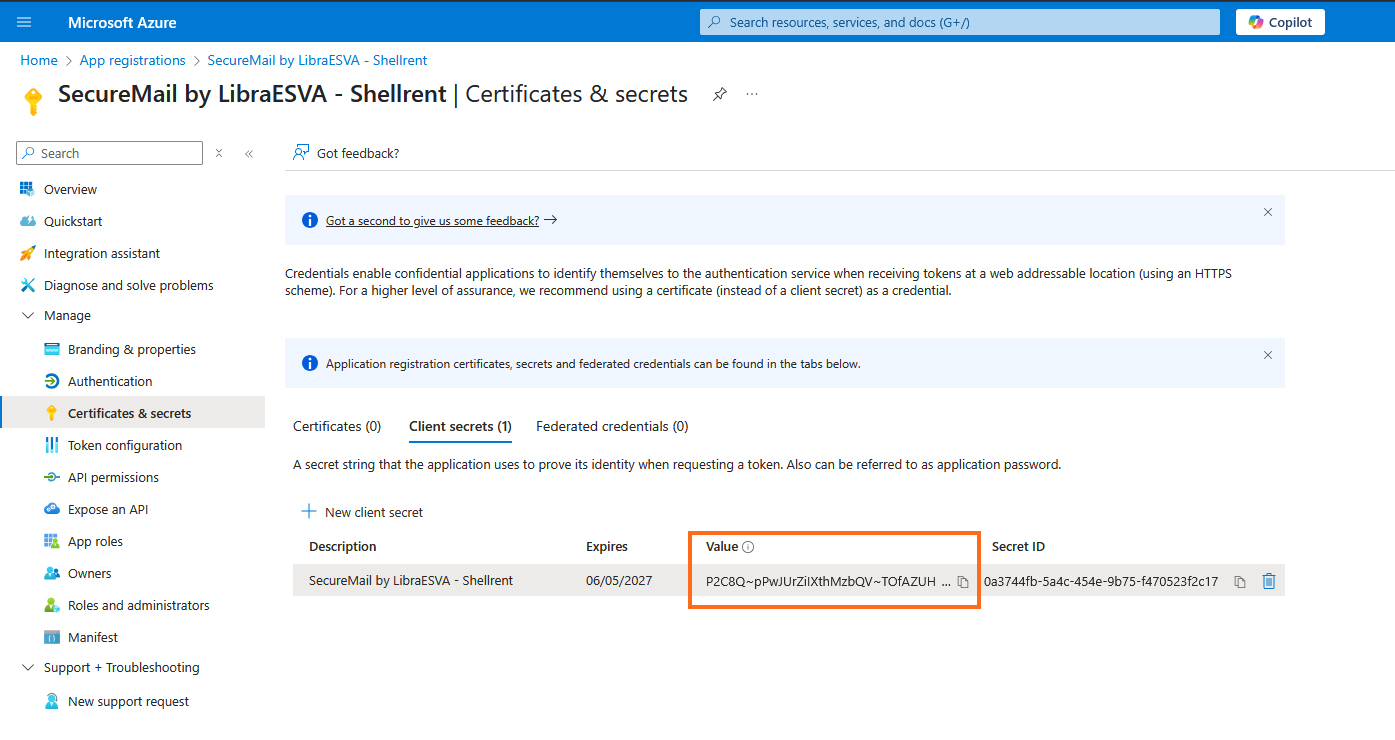Click the New support request icon
This screenshot has width=1395, height=740.
[51, 701]
